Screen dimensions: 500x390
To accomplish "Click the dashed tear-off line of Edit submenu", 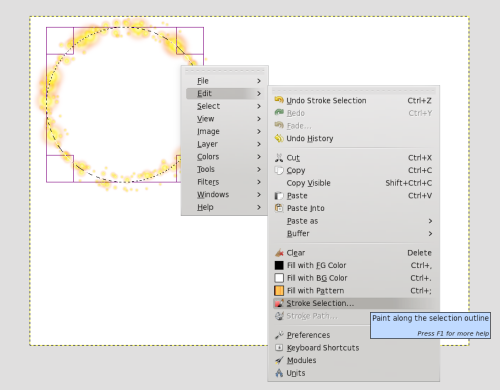I will (x=353, y=90).
